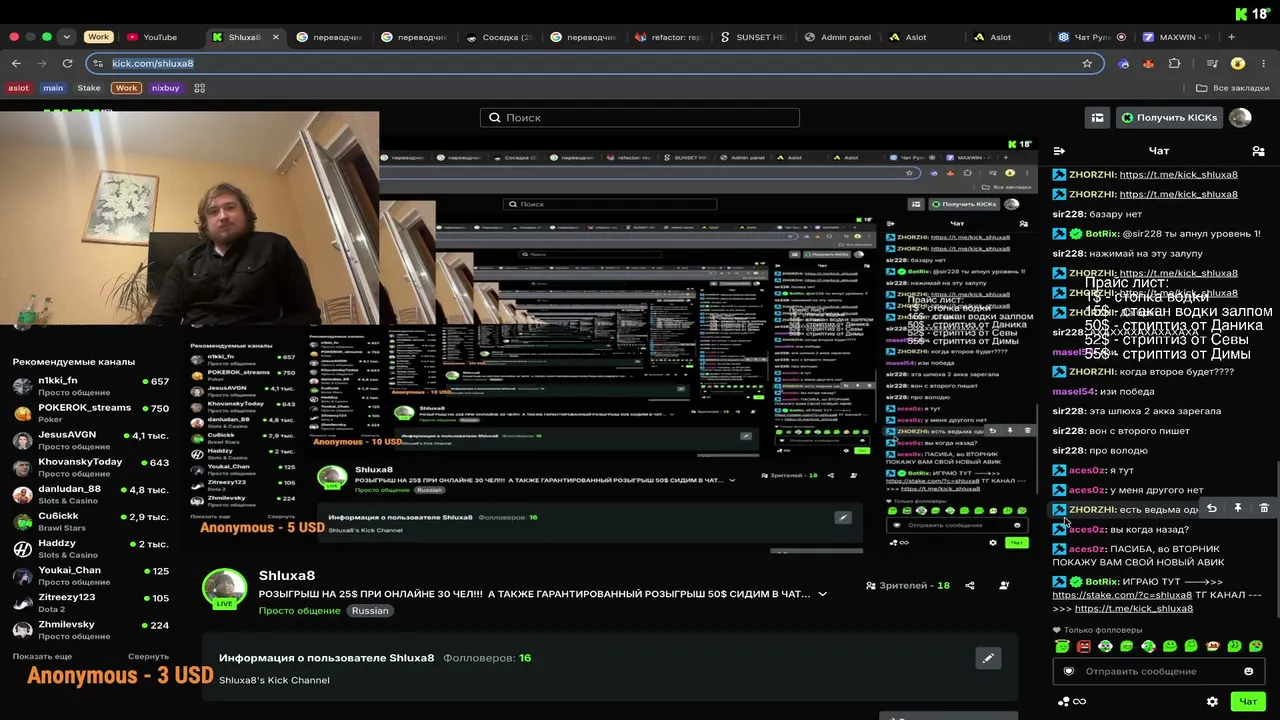Screen dimensions: 1280x720
Task: Switch to the Admin panel tab
Action: pyautogui.click(x=837, y=37)
